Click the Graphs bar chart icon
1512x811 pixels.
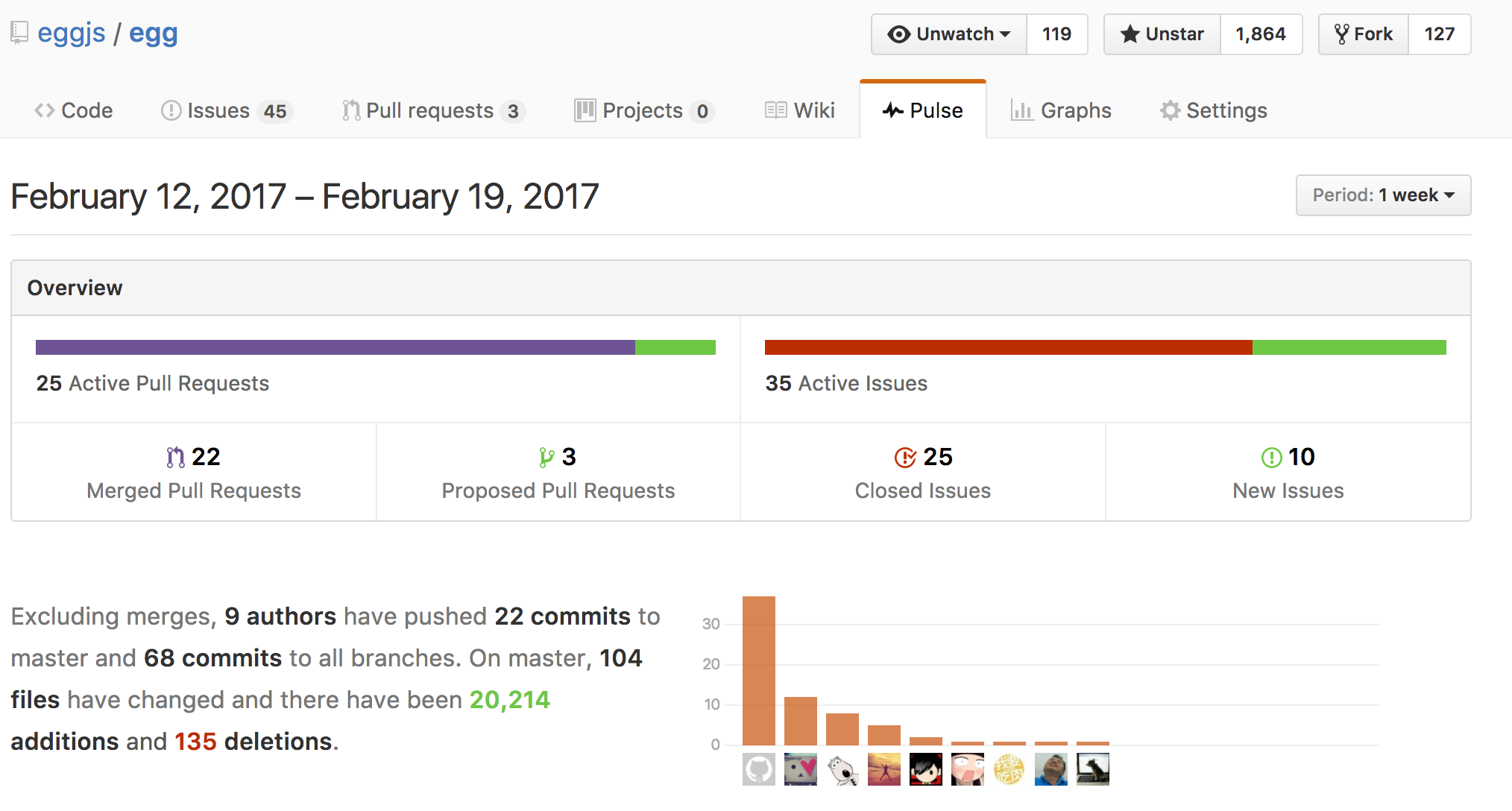coord(1021,110)
